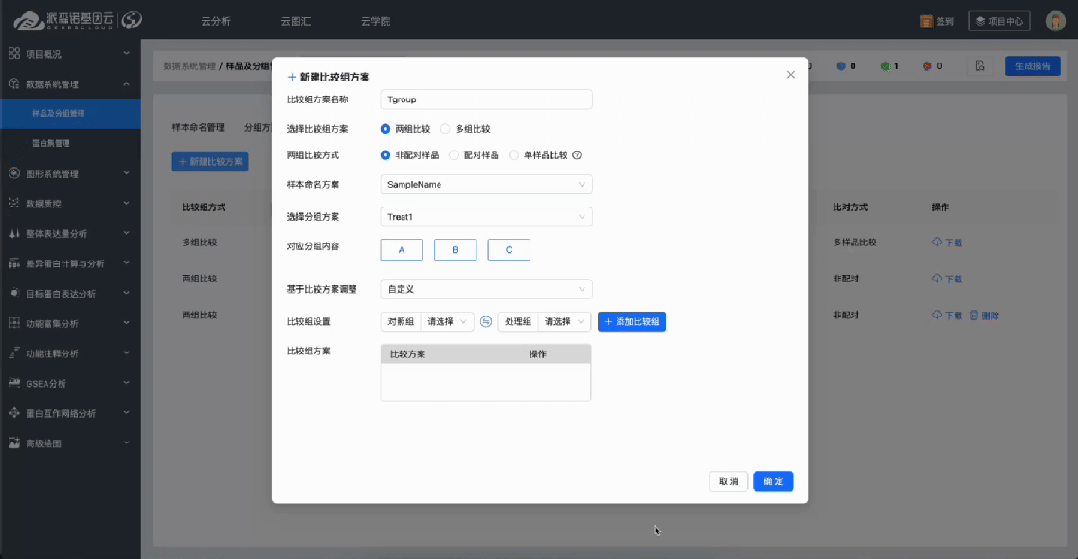Click the 蛋白互作网络分析 sidebar icon

pyautogui.click(x=14, y=412)
